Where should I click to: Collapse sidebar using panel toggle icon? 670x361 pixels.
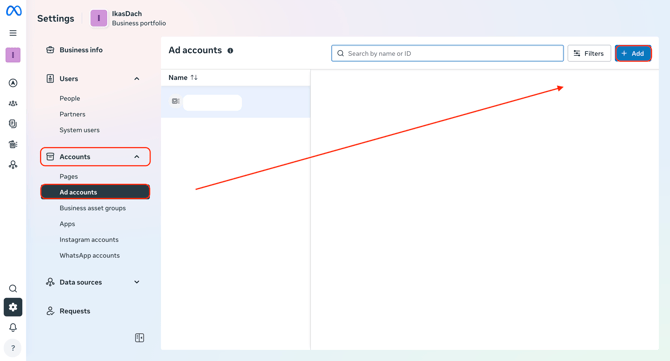point(139,338)
